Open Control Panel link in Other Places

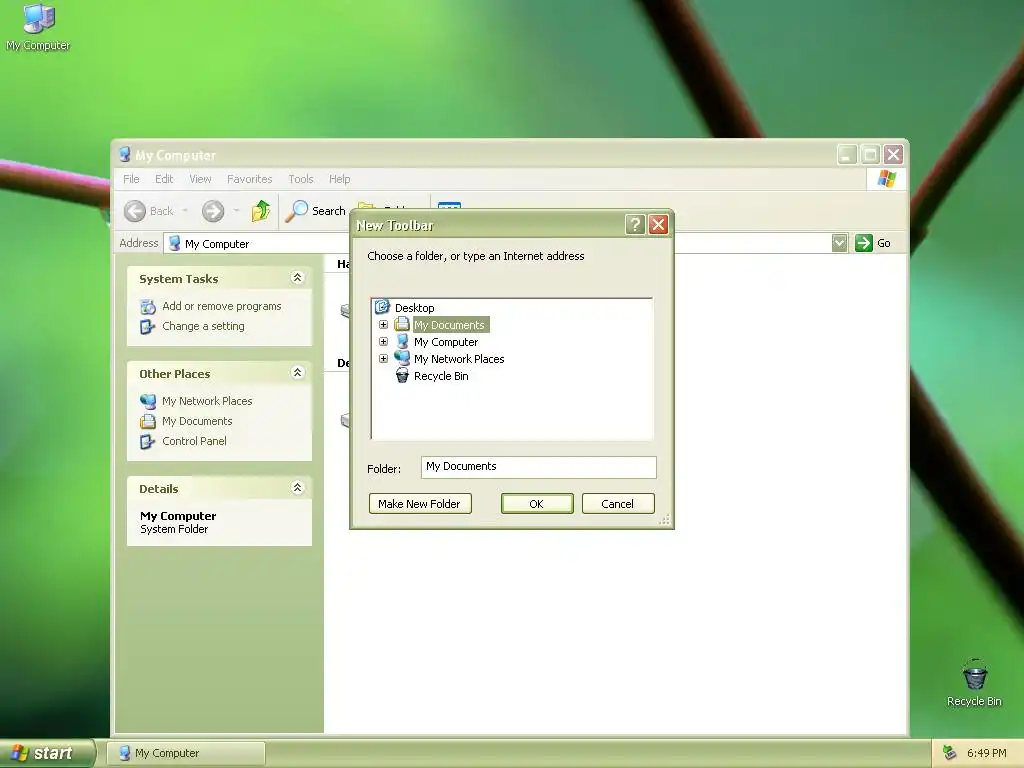[x=195, y=441]
